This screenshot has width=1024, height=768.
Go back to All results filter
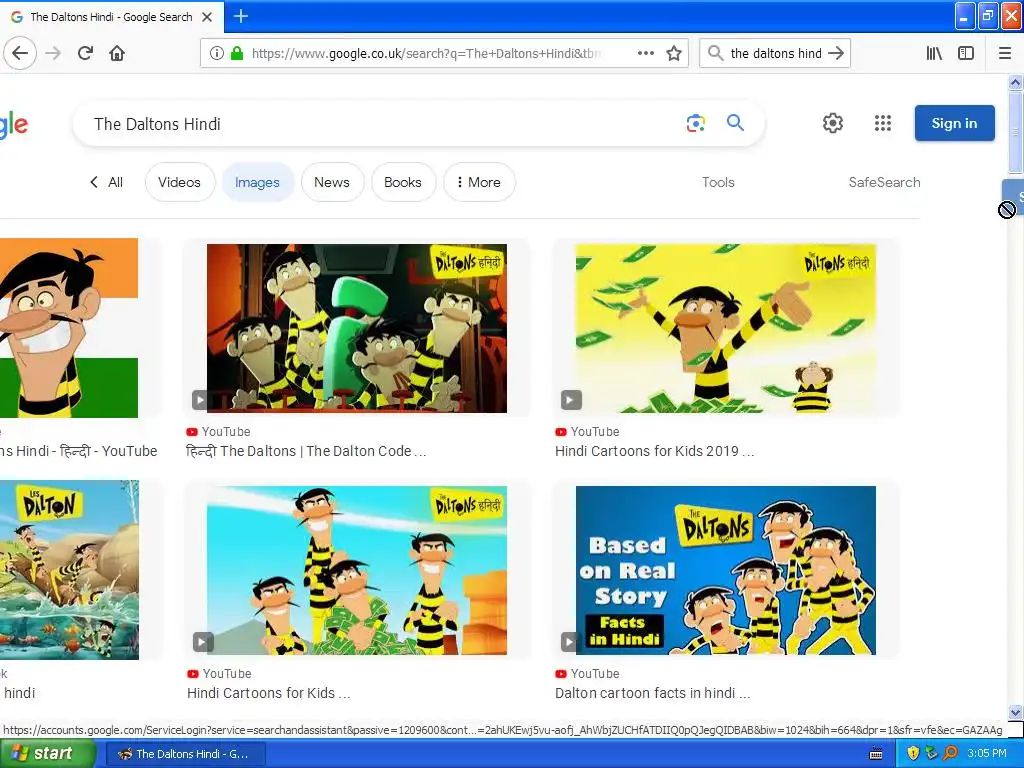(x=106, y=182)
